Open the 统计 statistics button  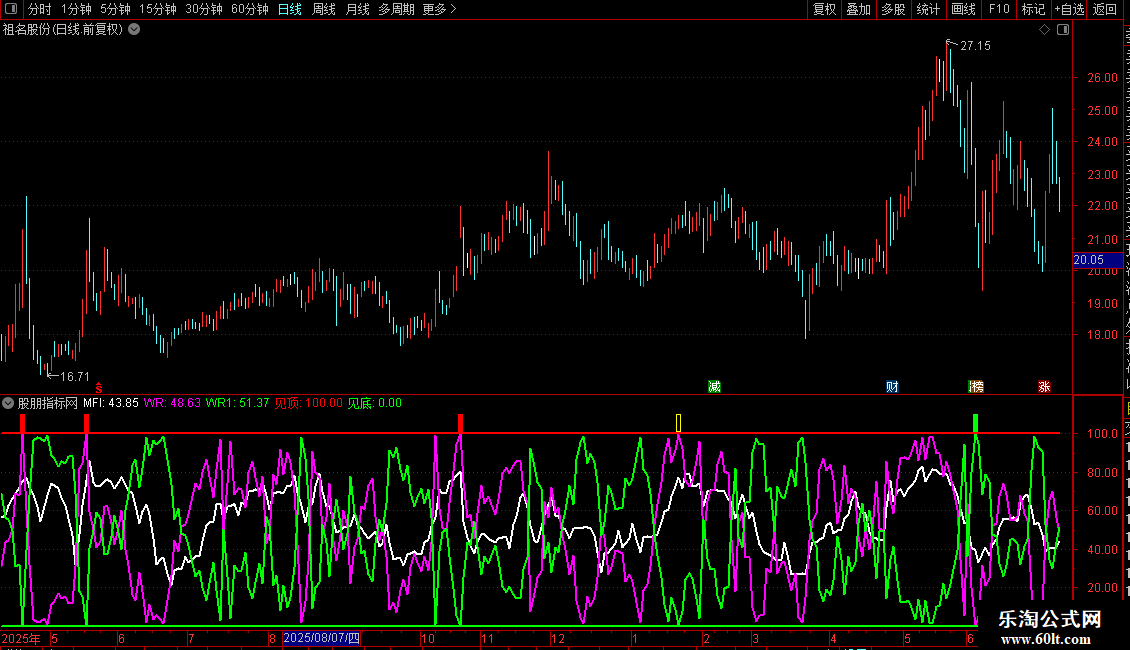[928, 9]
